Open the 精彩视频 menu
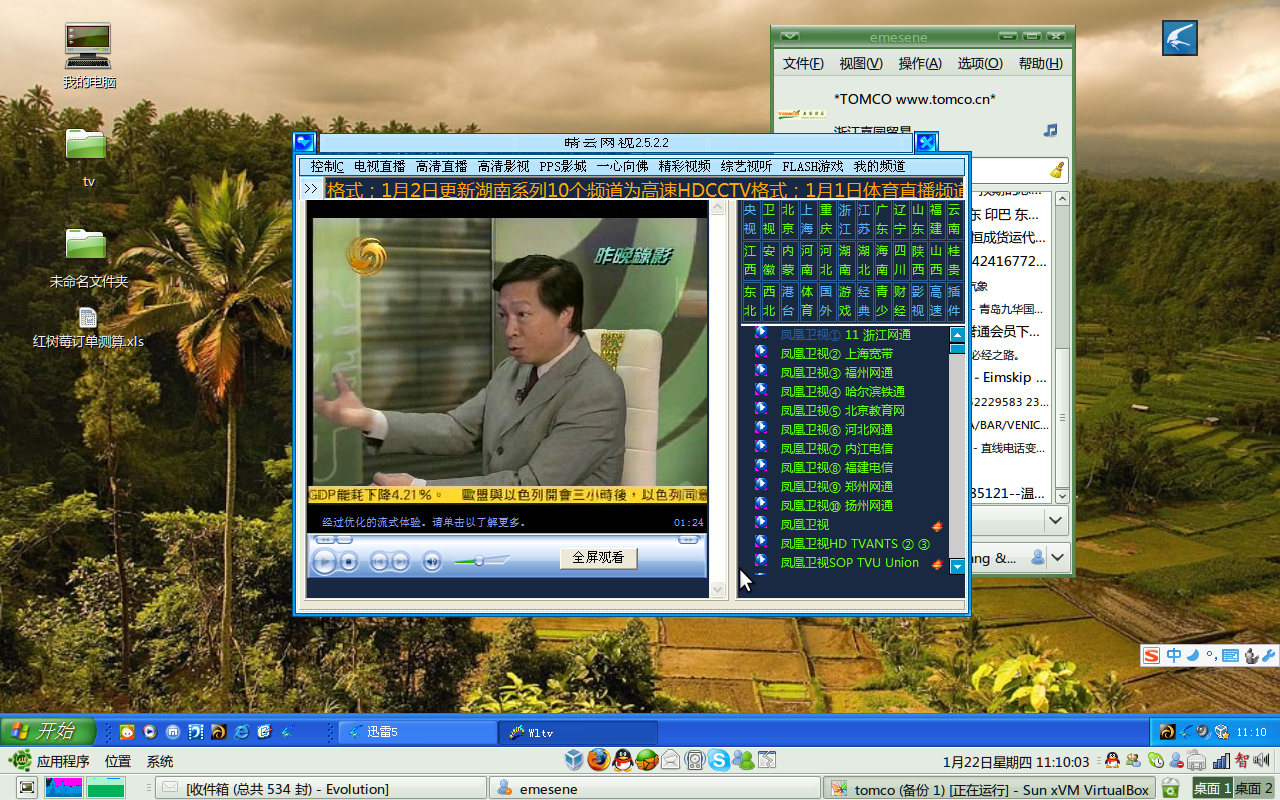The image size is (1280, 800). pyautogui.click(x=685, y=167)
